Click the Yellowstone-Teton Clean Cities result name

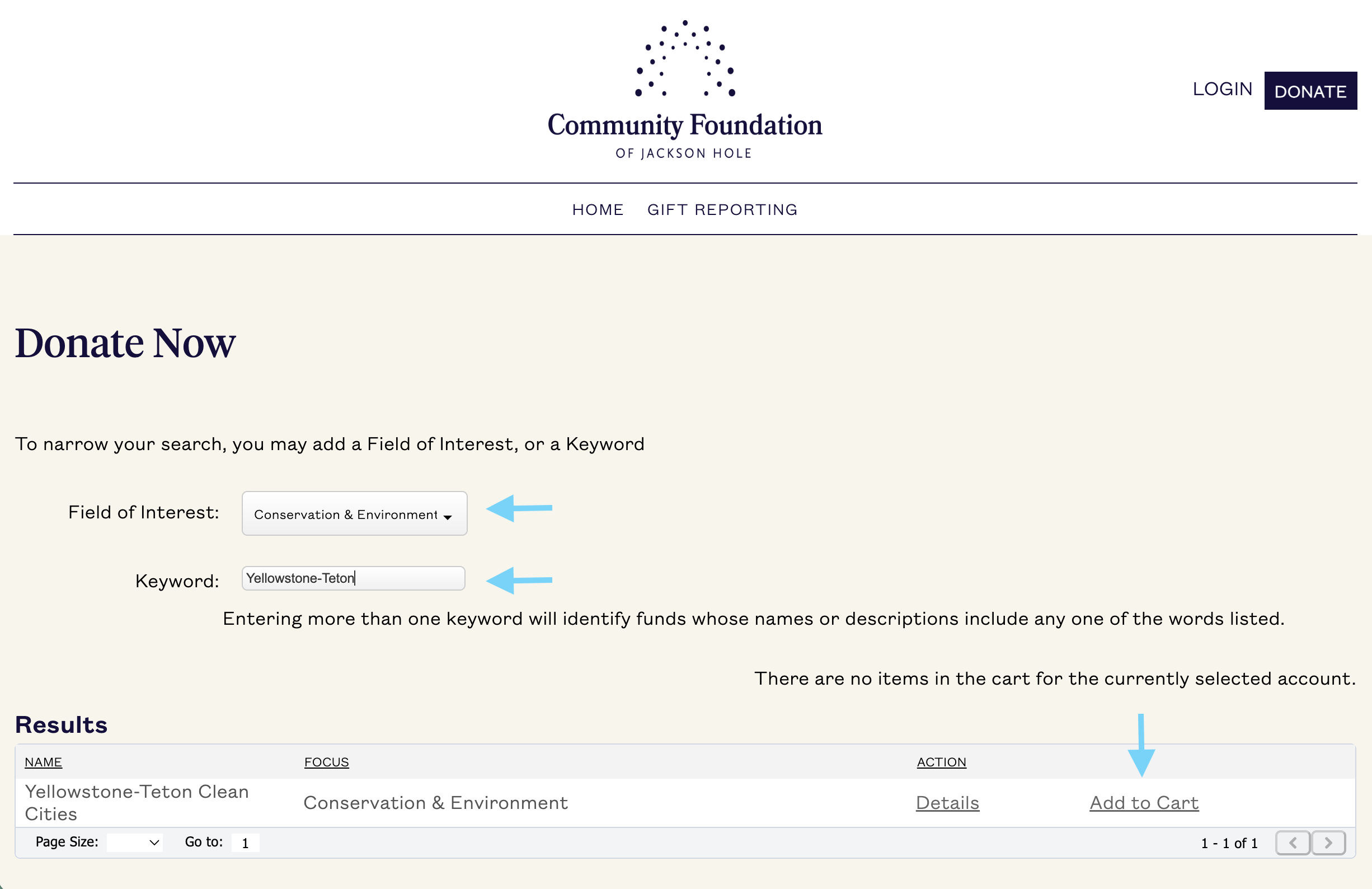[x=137, y=802]
